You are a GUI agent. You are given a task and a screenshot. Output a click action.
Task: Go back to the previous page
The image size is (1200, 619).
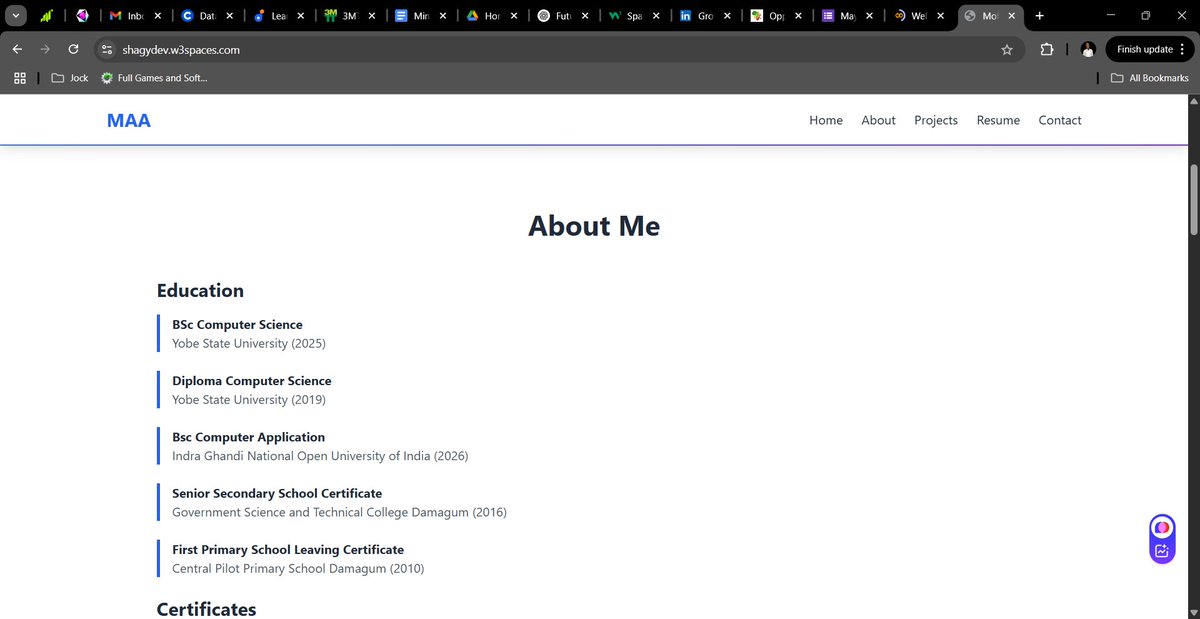17,49
